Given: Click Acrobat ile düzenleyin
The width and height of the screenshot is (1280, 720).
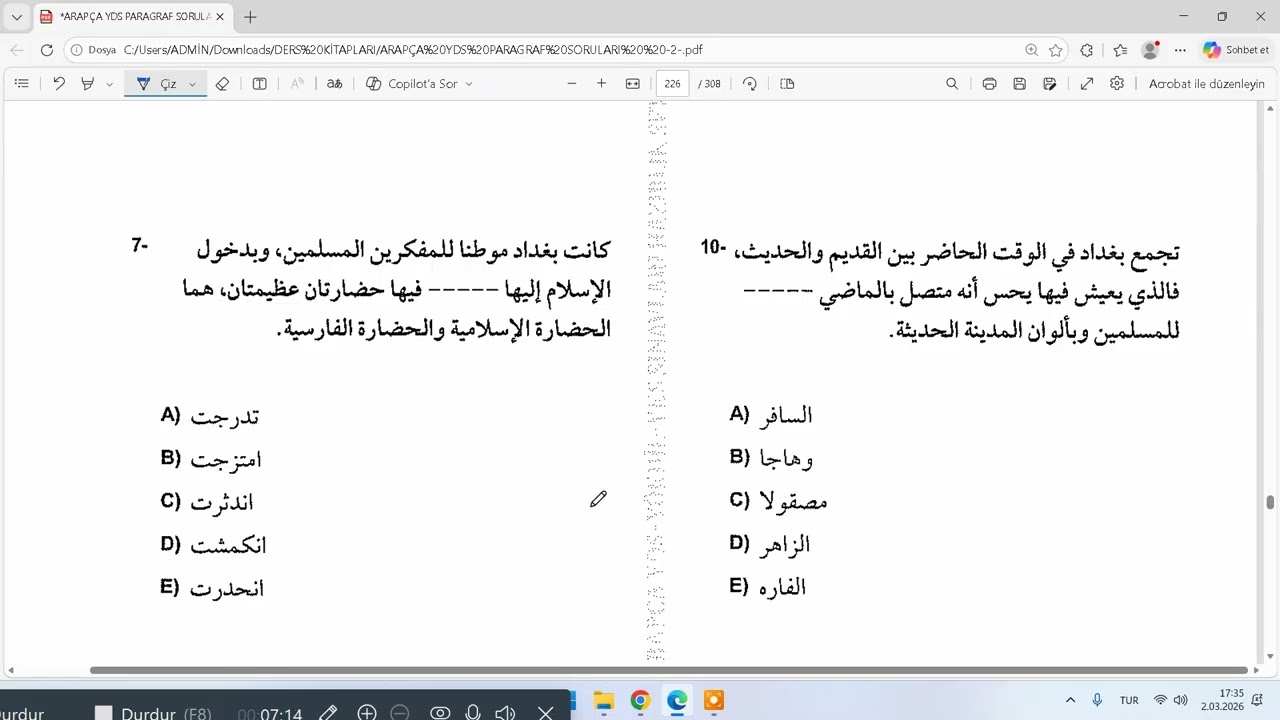Looking at the screenshot, I should coord(1206,84).
